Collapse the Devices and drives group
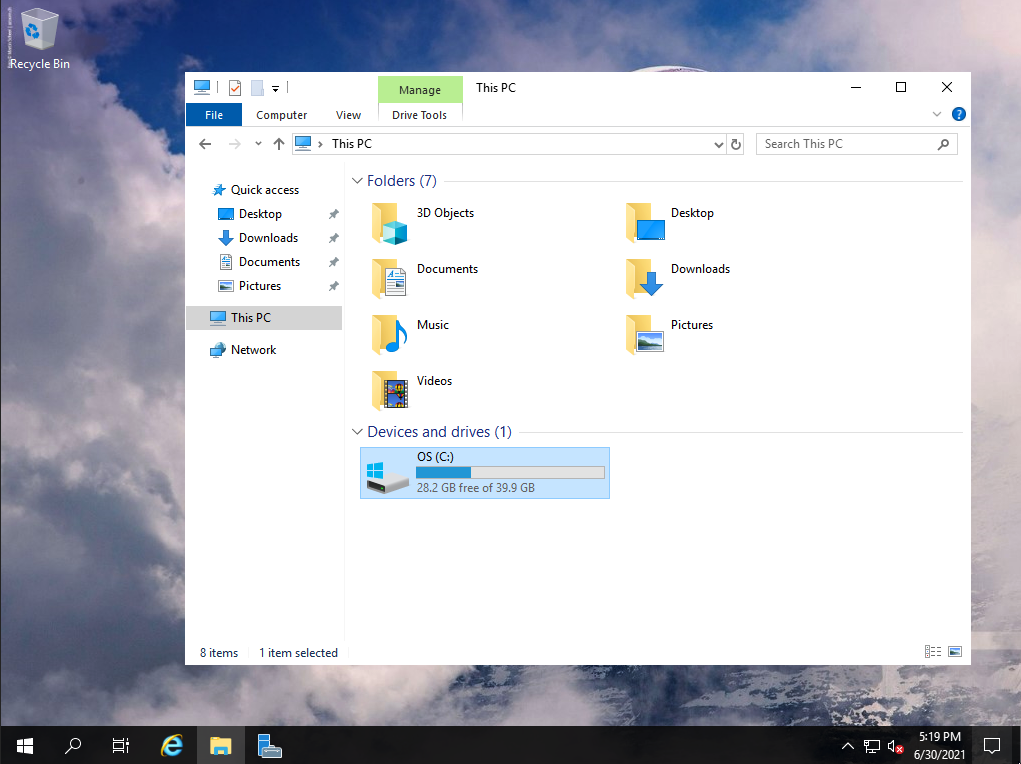Image resolution: width=1021 pixels, height=764 pixels. [x=358, y=432]
